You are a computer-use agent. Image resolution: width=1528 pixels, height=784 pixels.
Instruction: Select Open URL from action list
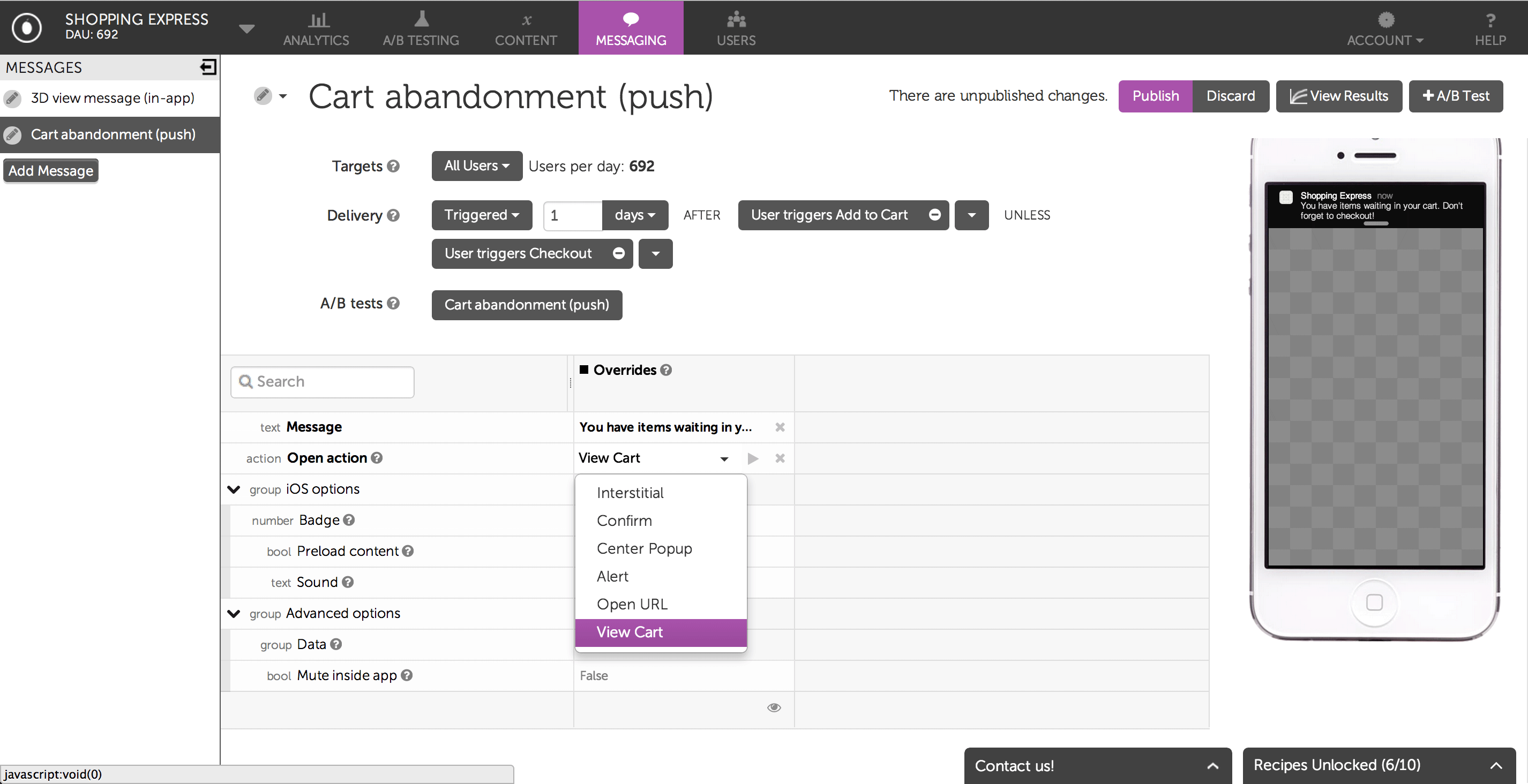(x=632, y=604)
